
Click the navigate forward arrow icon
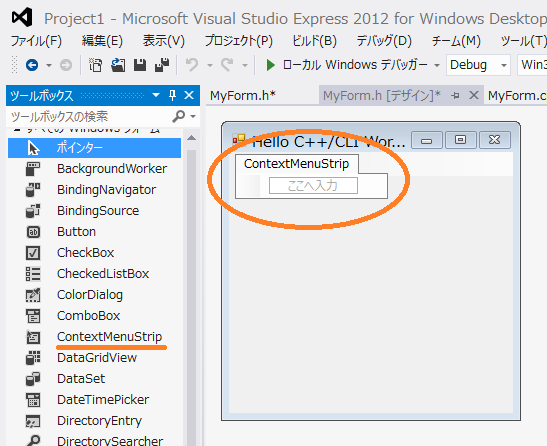pos(66,65)
